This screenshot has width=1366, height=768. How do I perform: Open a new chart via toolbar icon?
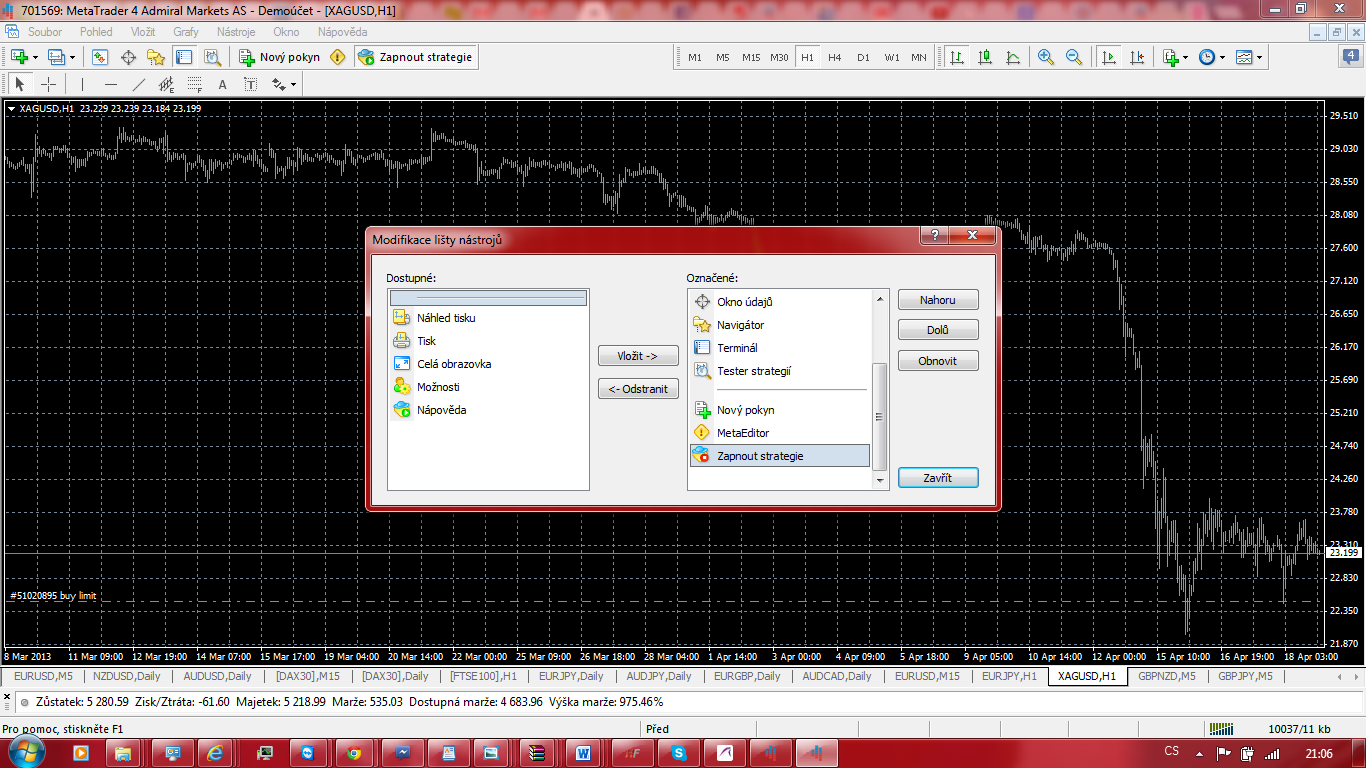click(19, 57)
